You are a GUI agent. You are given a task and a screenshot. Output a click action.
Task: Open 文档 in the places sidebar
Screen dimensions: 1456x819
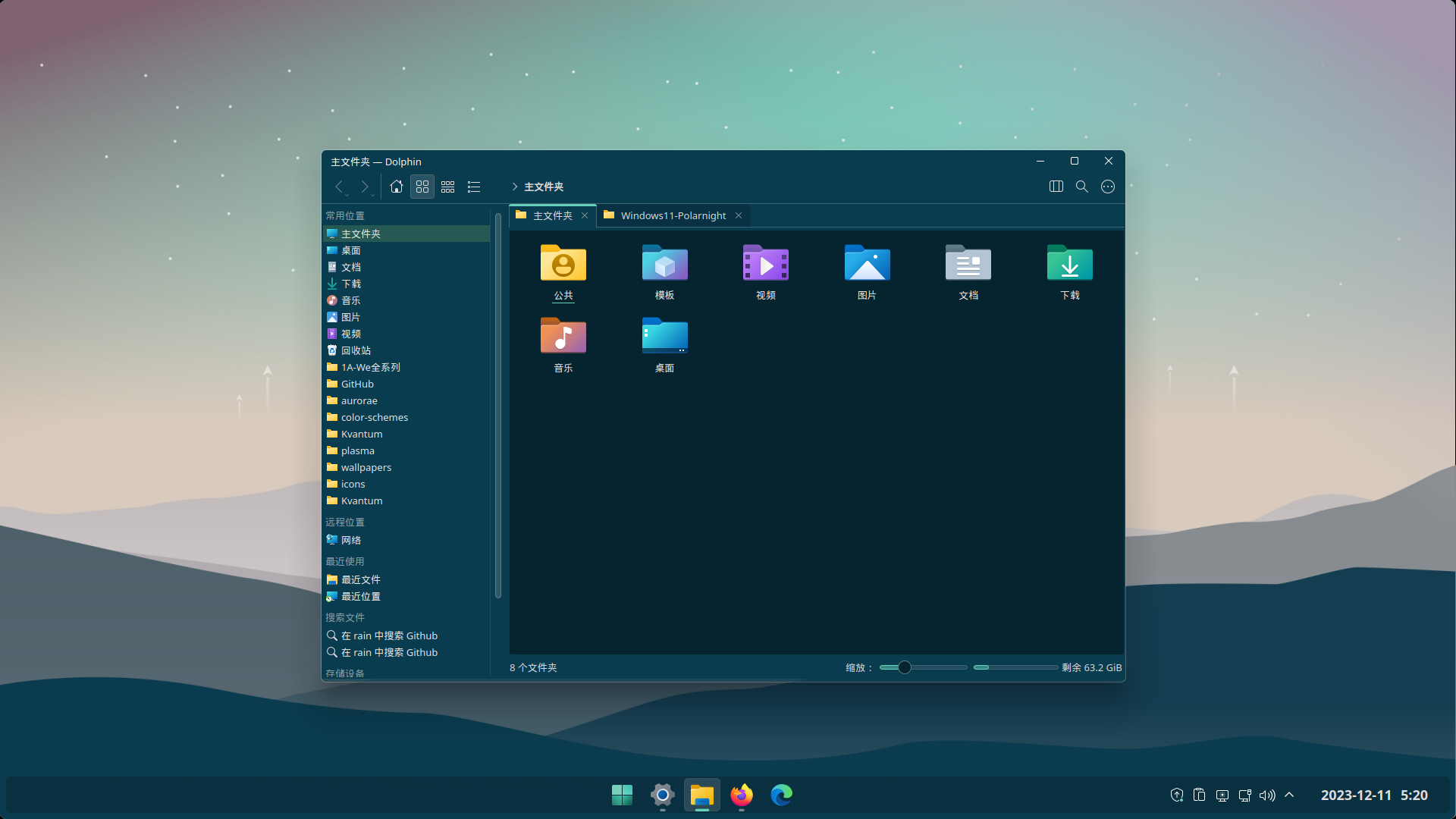[407, 267]
